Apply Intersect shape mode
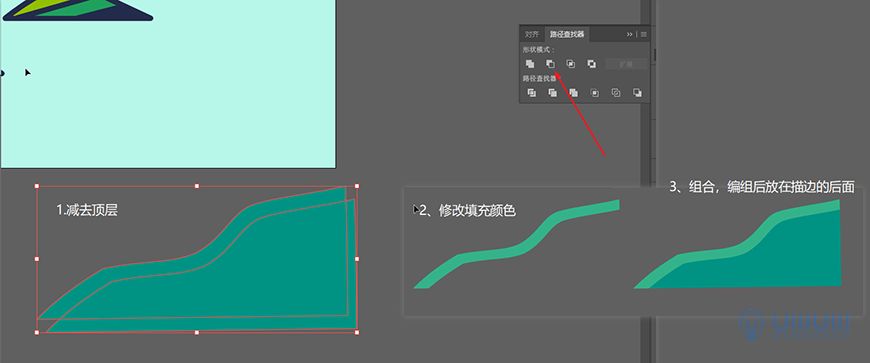Image resolution: width=870 pixels, height=363 pixels. [570, 64]
